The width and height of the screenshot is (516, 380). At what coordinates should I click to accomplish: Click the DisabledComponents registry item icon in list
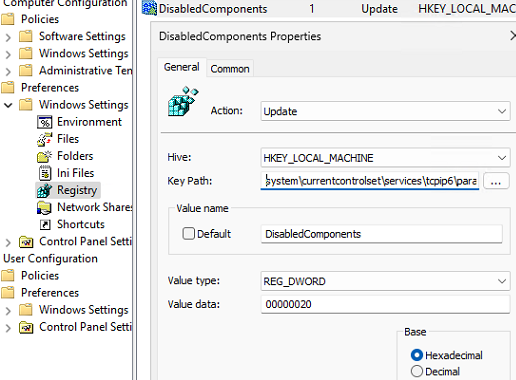[149, 8]
